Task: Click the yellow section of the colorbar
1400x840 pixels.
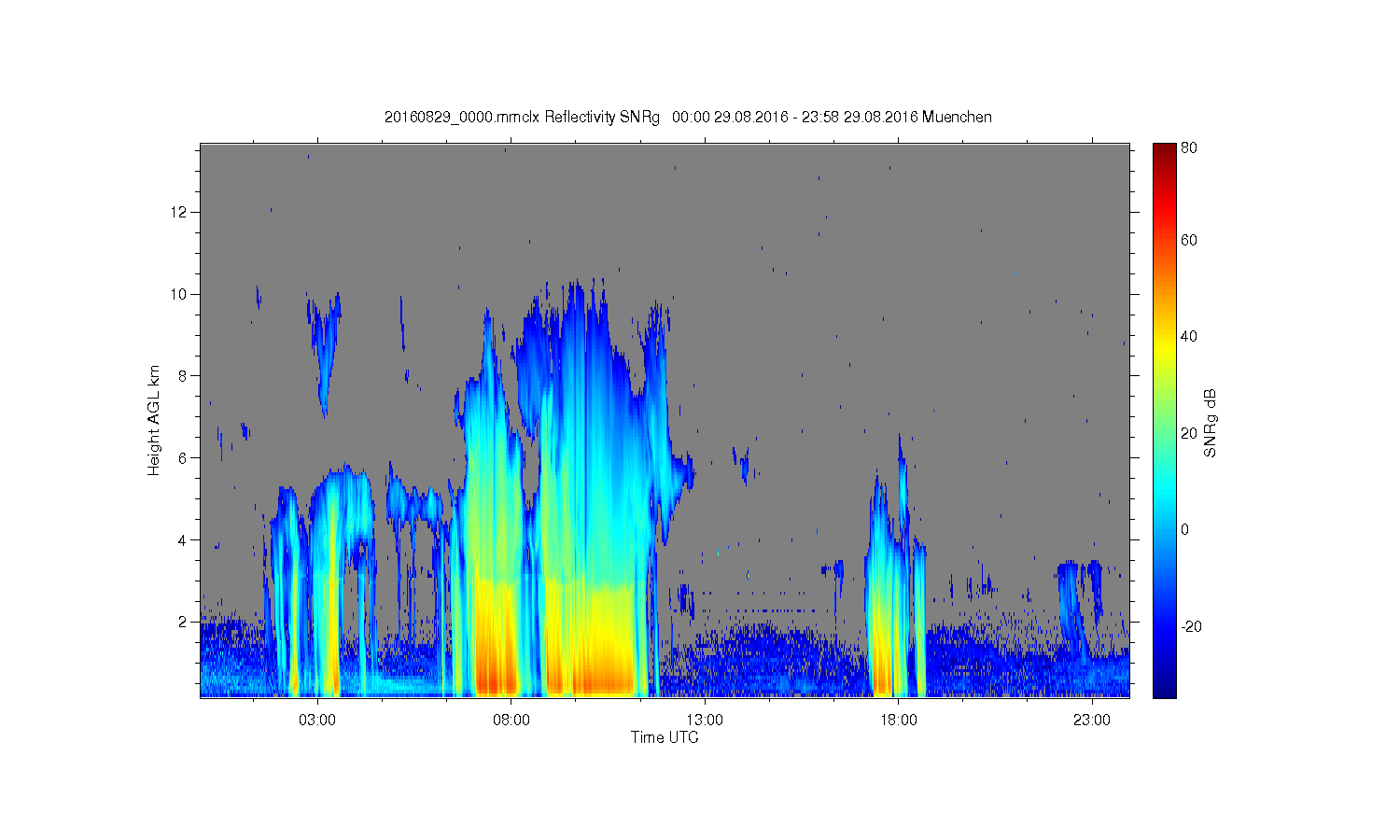Action: pos(1164,347)
